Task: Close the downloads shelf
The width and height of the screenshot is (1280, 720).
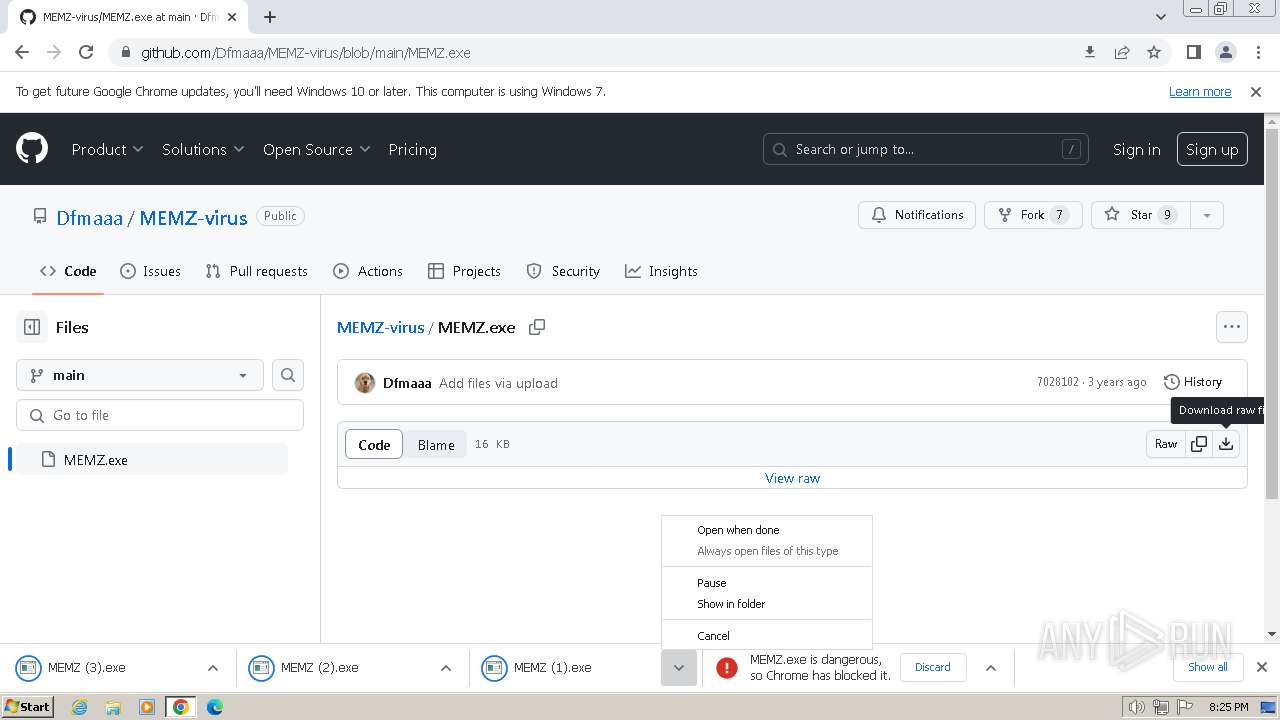Action: [x=1261, y=667]
